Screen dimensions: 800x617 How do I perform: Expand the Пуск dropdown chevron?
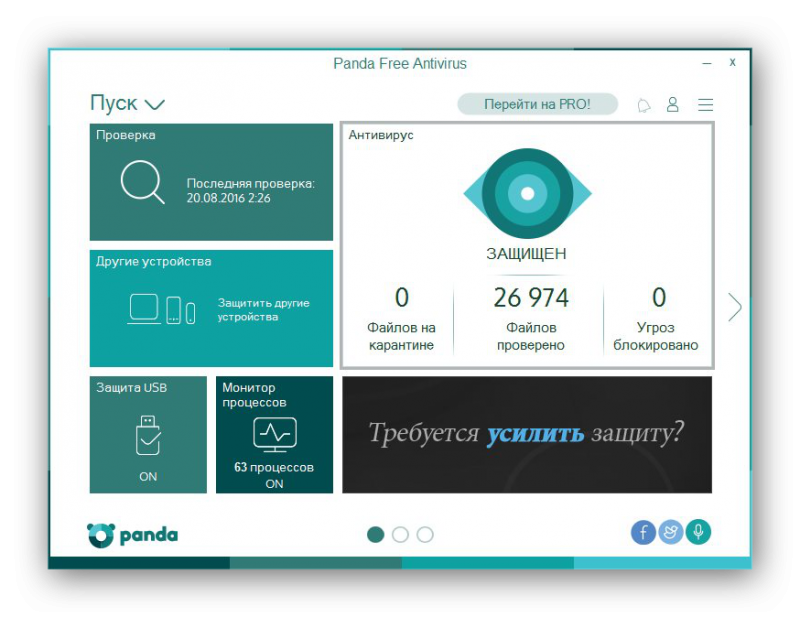click(155, 105)
